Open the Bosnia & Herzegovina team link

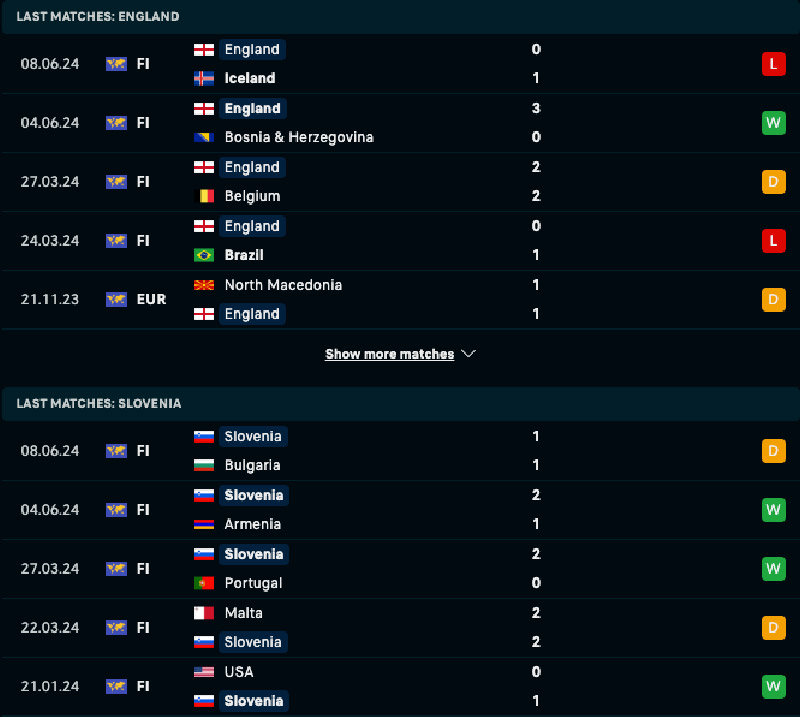coord(299,137)
